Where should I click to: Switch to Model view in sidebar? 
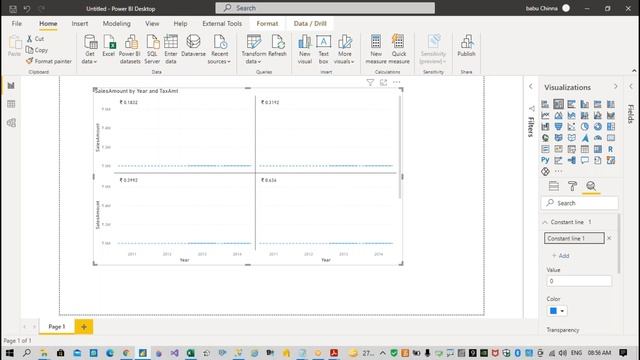click(11, 123)
